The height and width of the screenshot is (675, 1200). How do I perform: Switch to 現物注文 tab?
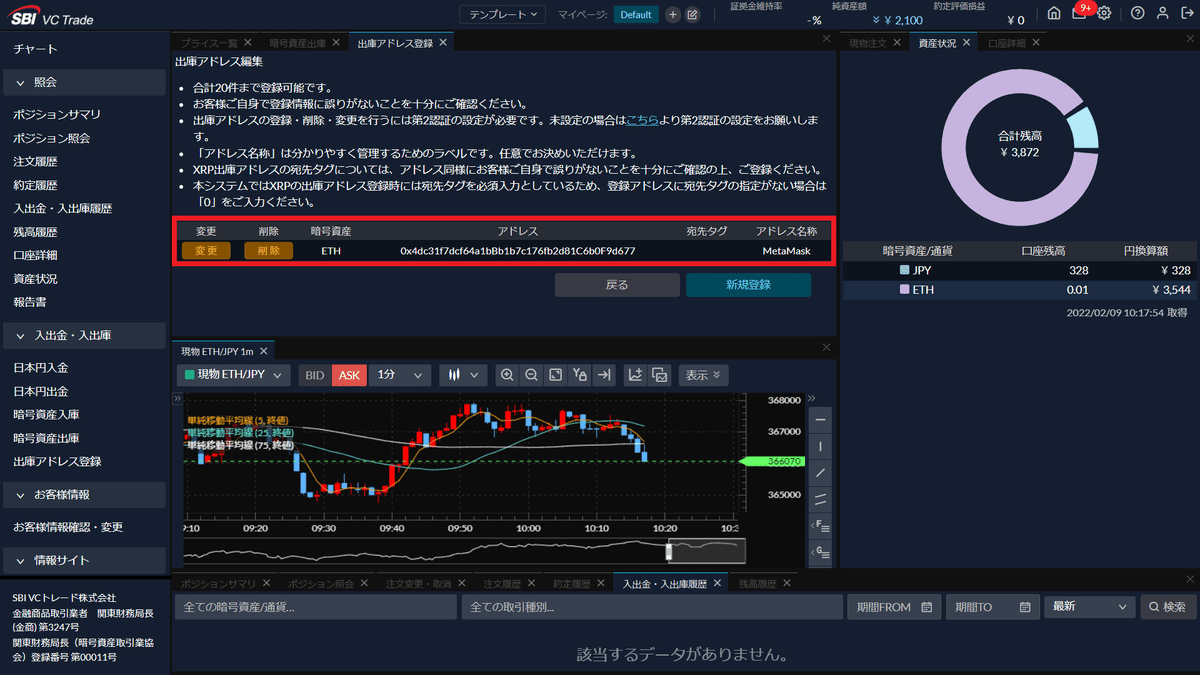(868, 43)
